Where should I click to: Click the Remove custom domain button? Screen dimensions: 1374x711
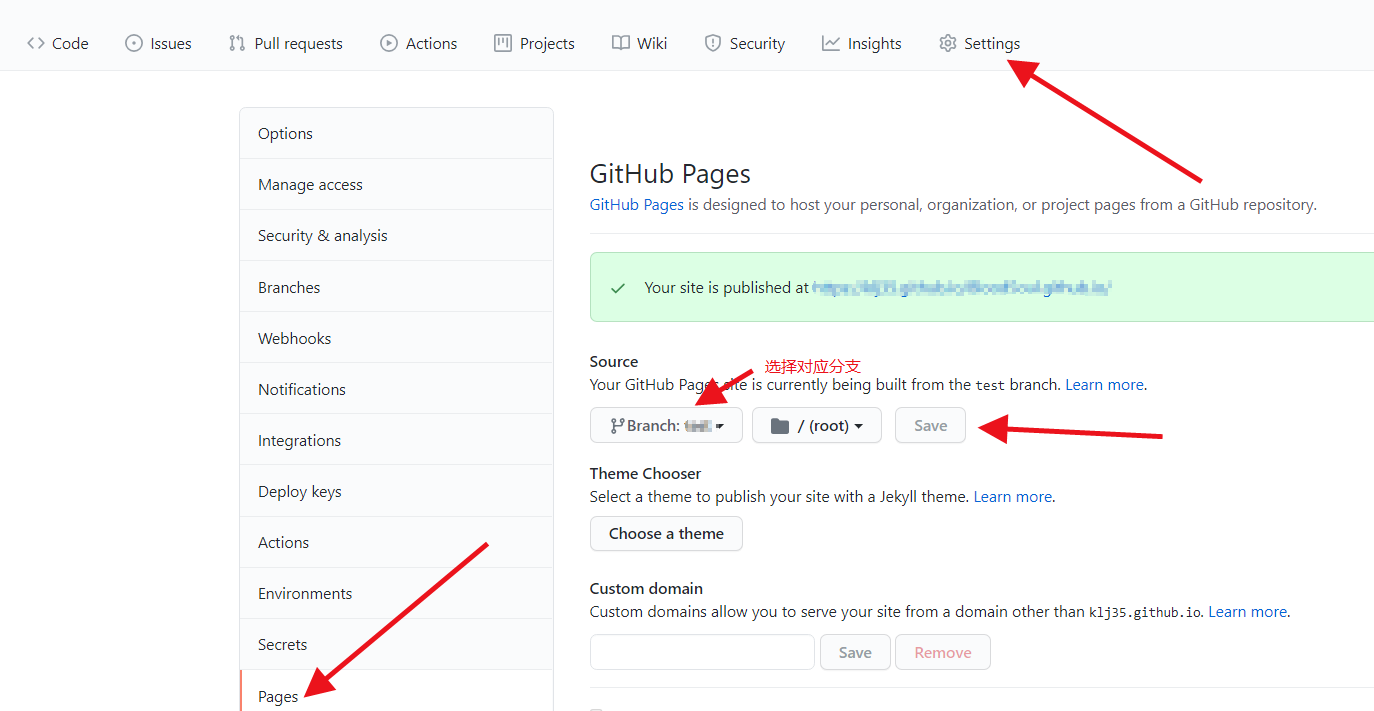[943, 652]
